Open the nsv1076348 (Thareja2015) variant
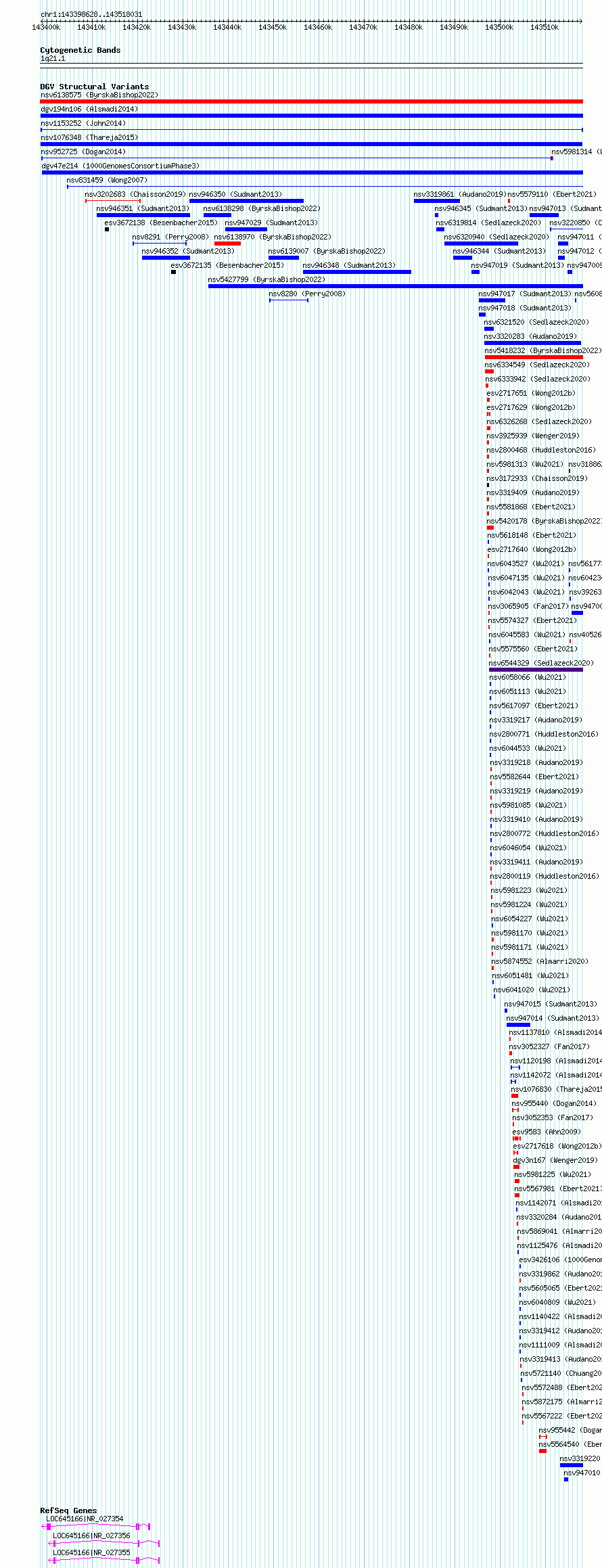The height and width of the screenshot is (1568, 602). click(x=89, y=137)
